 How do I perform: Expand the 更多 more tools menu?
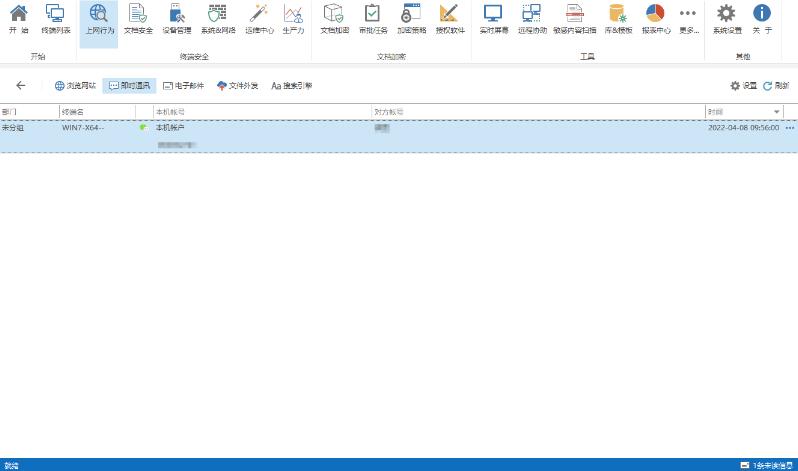(688, 19)
